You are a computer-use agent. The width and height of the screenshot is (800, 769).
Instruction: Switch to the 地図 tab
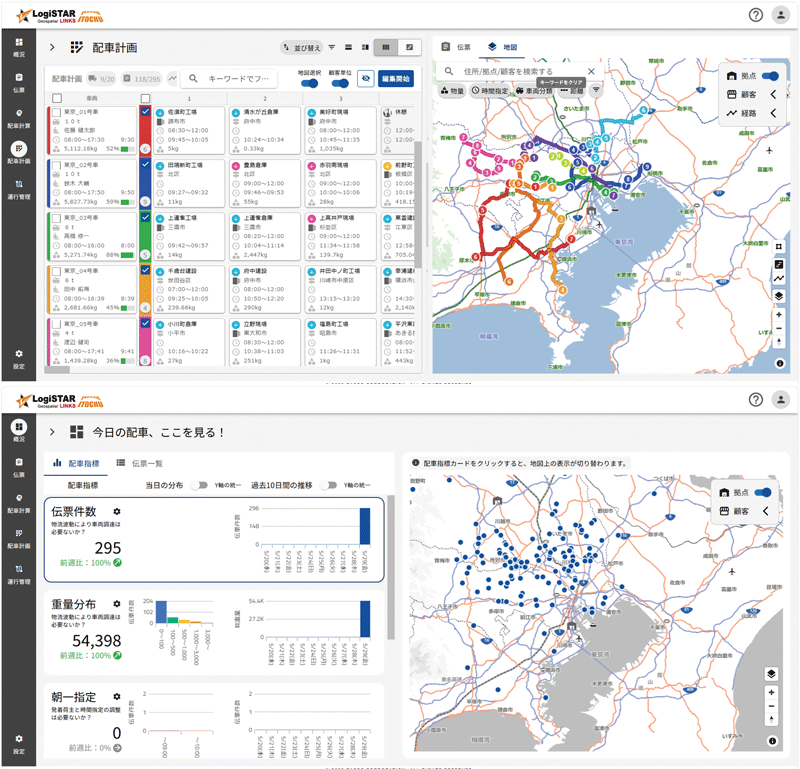503,47
